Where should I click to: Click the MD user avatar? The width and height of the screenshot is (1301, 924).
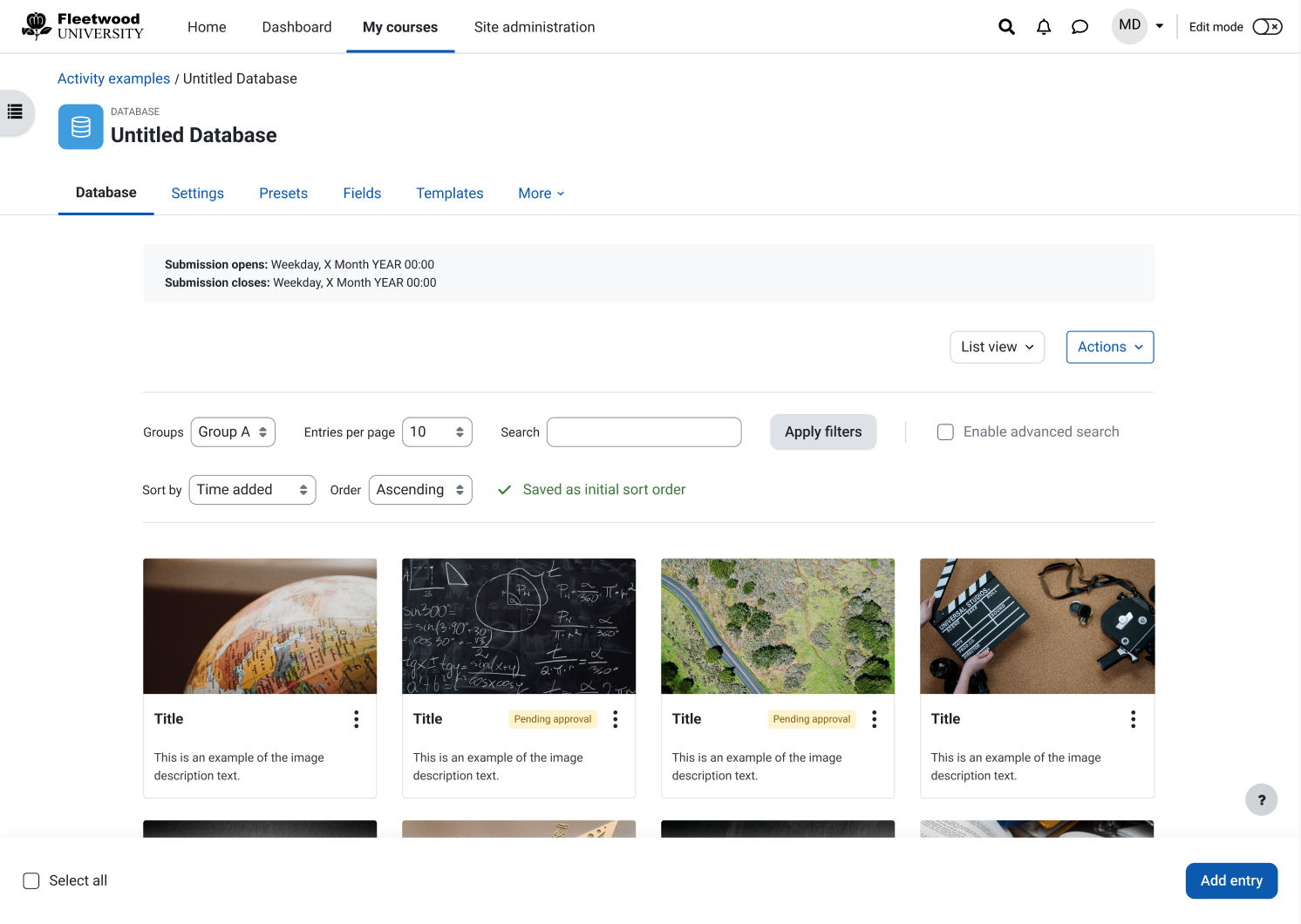tap(1129, 26)
